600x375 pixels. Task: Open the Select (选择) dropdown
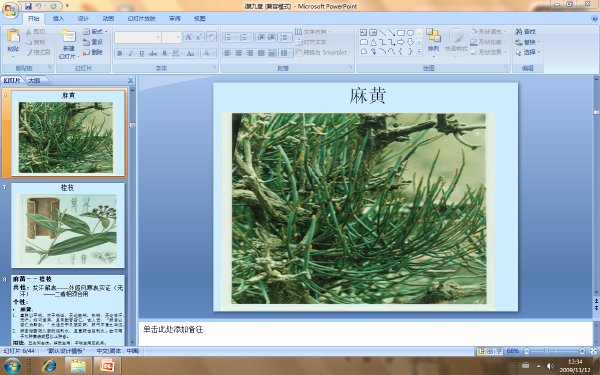[527, 52]
